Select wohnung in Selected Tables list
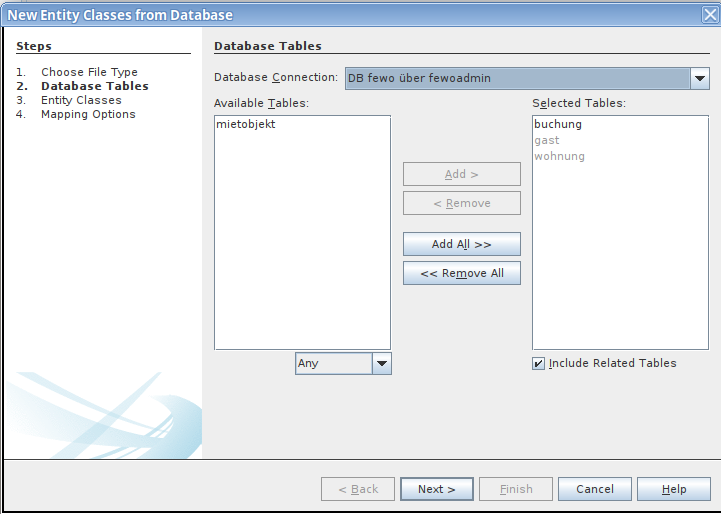The image size is (721, 514). (559, 157)
